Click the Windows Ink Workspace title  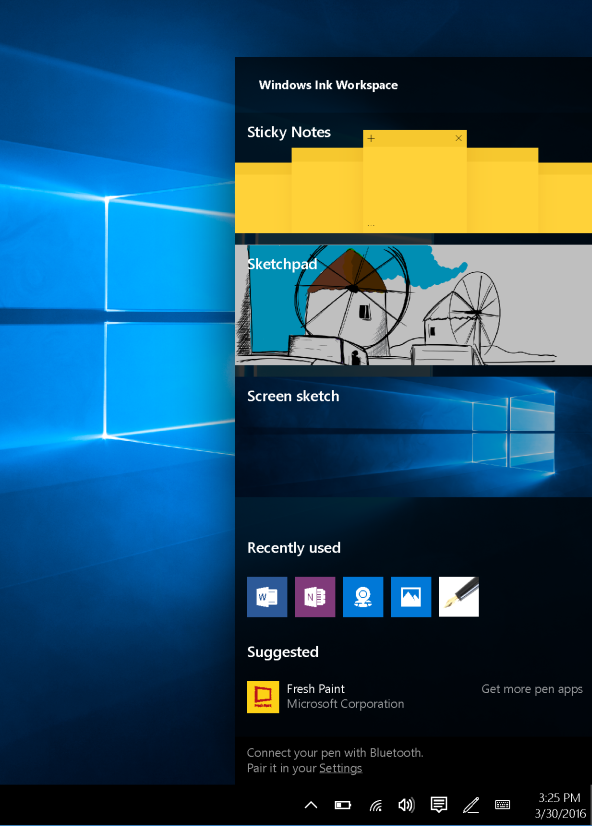[328, 85]
